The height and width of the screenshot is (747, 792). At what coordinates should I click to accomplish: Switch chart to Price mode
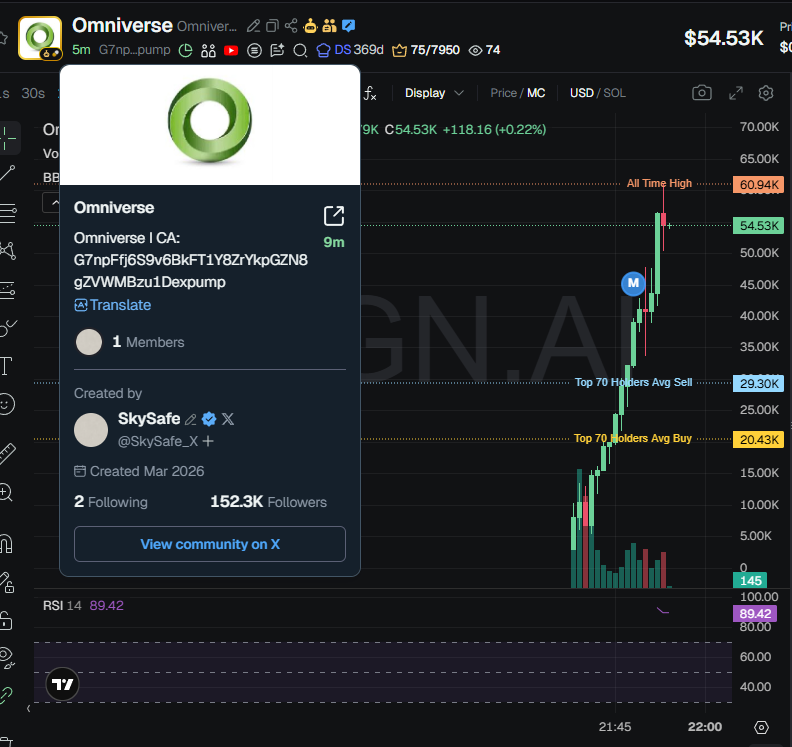pos(504,93)
